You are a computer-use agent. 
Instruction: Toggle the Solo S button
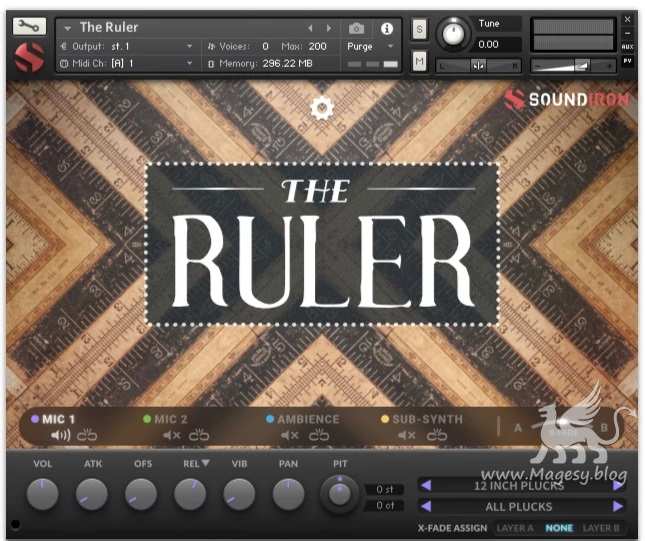click(x=419, y=29)
